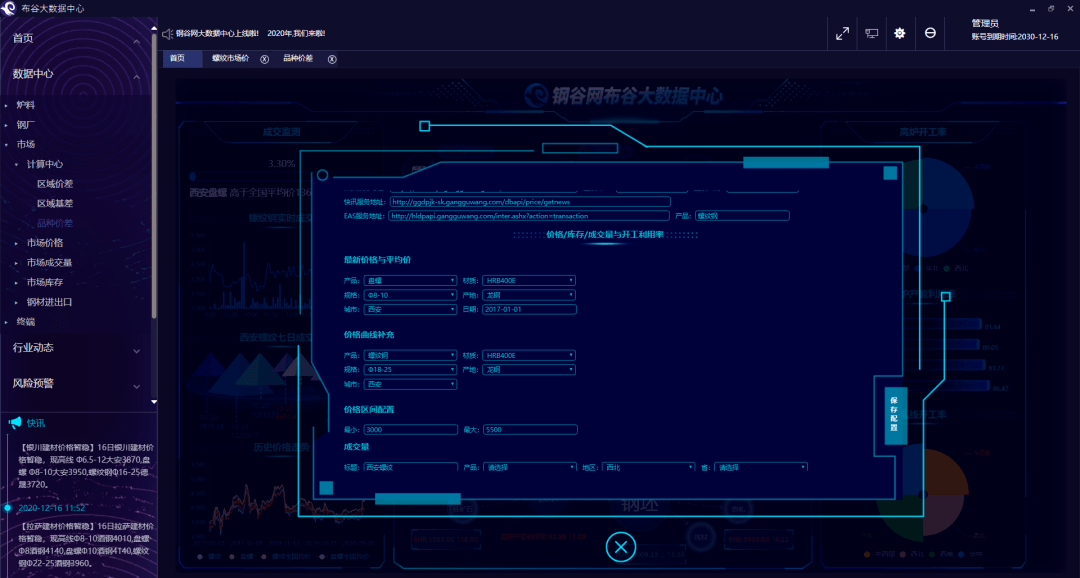Collapse the 数据中心 section chevron

click(x=136, y=76)
